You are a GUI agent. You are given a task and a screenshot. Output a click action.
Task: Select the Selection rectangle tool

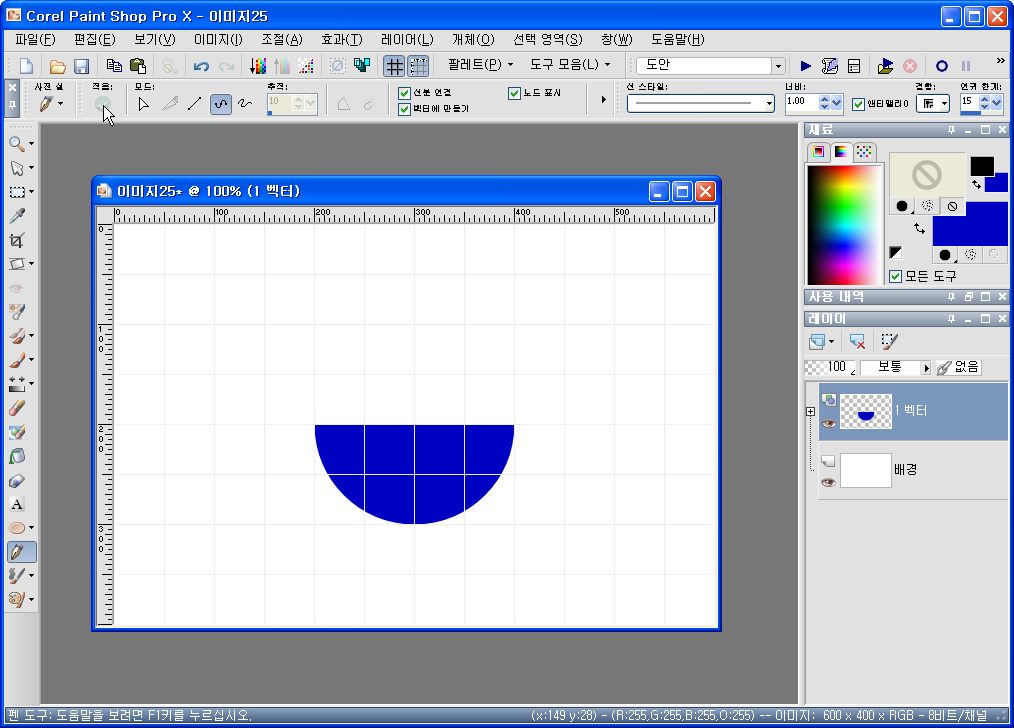[17, 192]
